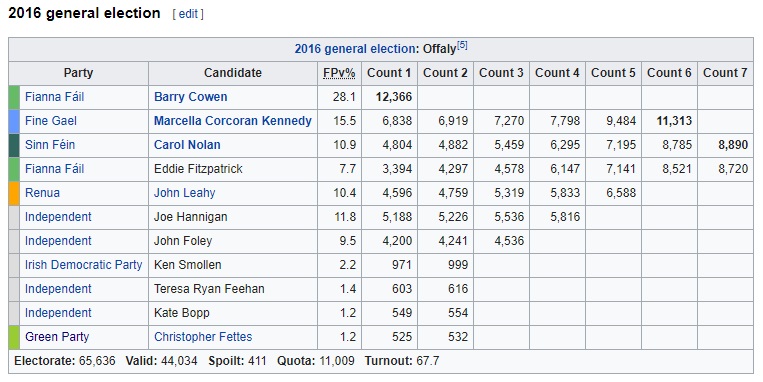Open Barry Cowen's candidate page
The width and height of the screenshot is (763, 382).
[x=190, y=97]
